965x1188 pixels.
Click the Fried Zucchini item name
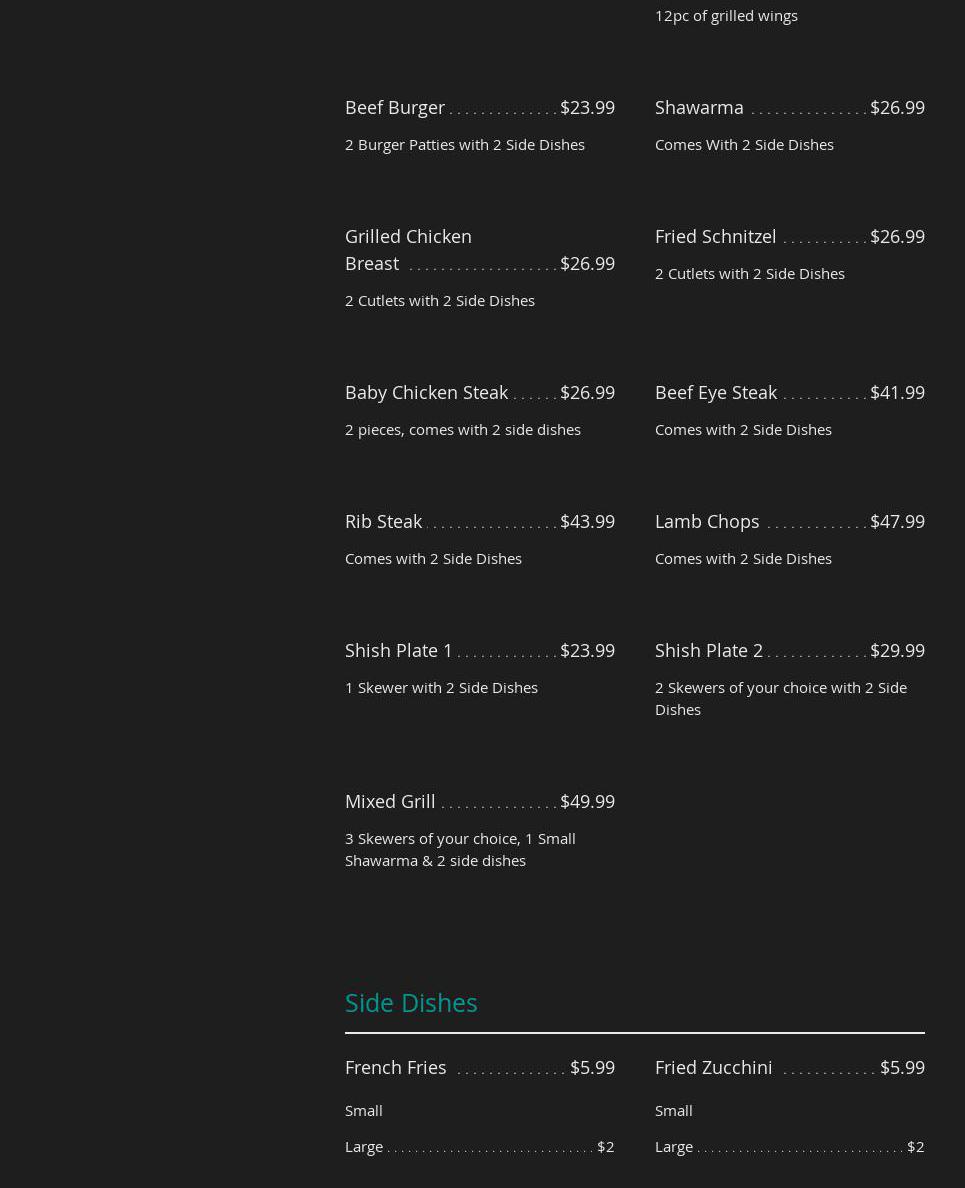click(714, 1067)
